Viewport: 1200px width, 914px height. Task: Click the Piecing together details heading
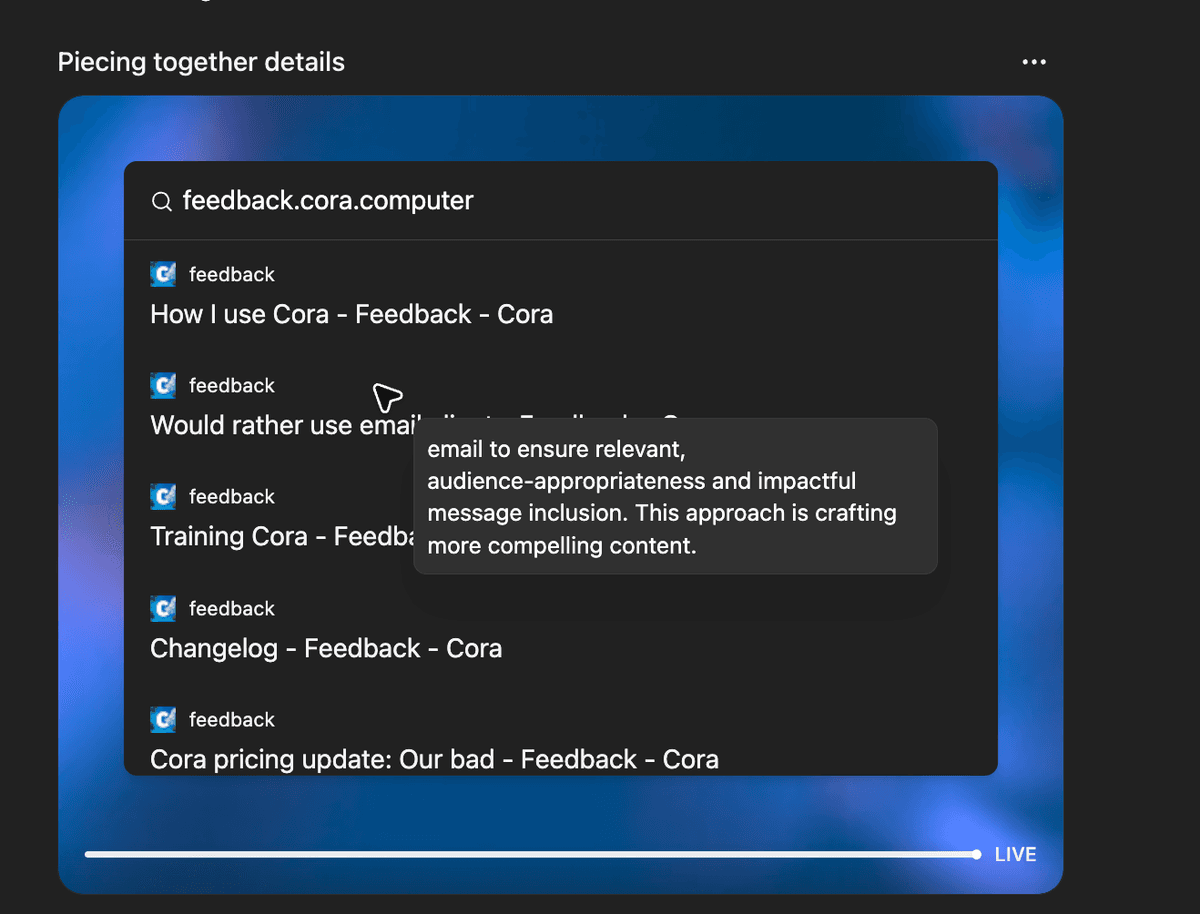click(201, 62)
